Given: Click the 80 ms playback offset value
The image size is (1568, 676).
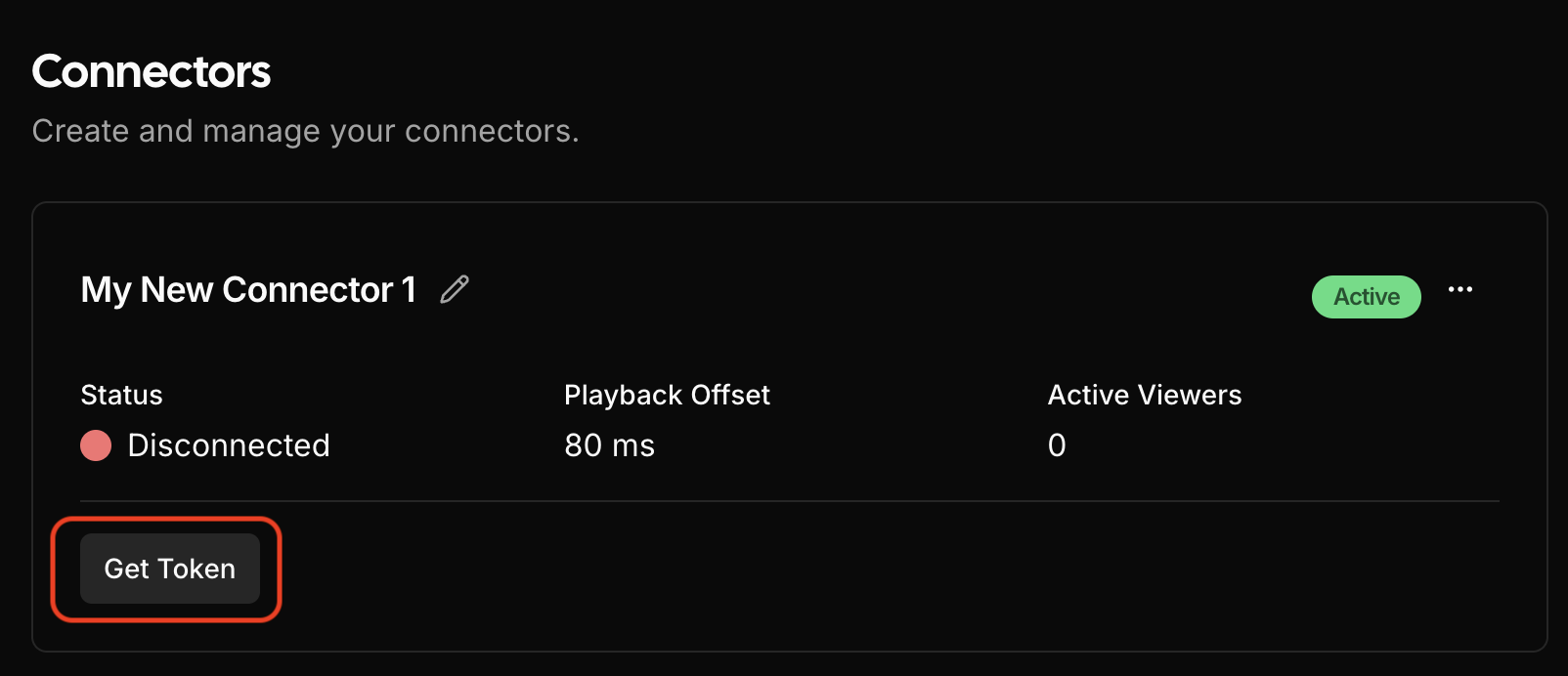Looking at the screenshot, I should tap(609, 445).
